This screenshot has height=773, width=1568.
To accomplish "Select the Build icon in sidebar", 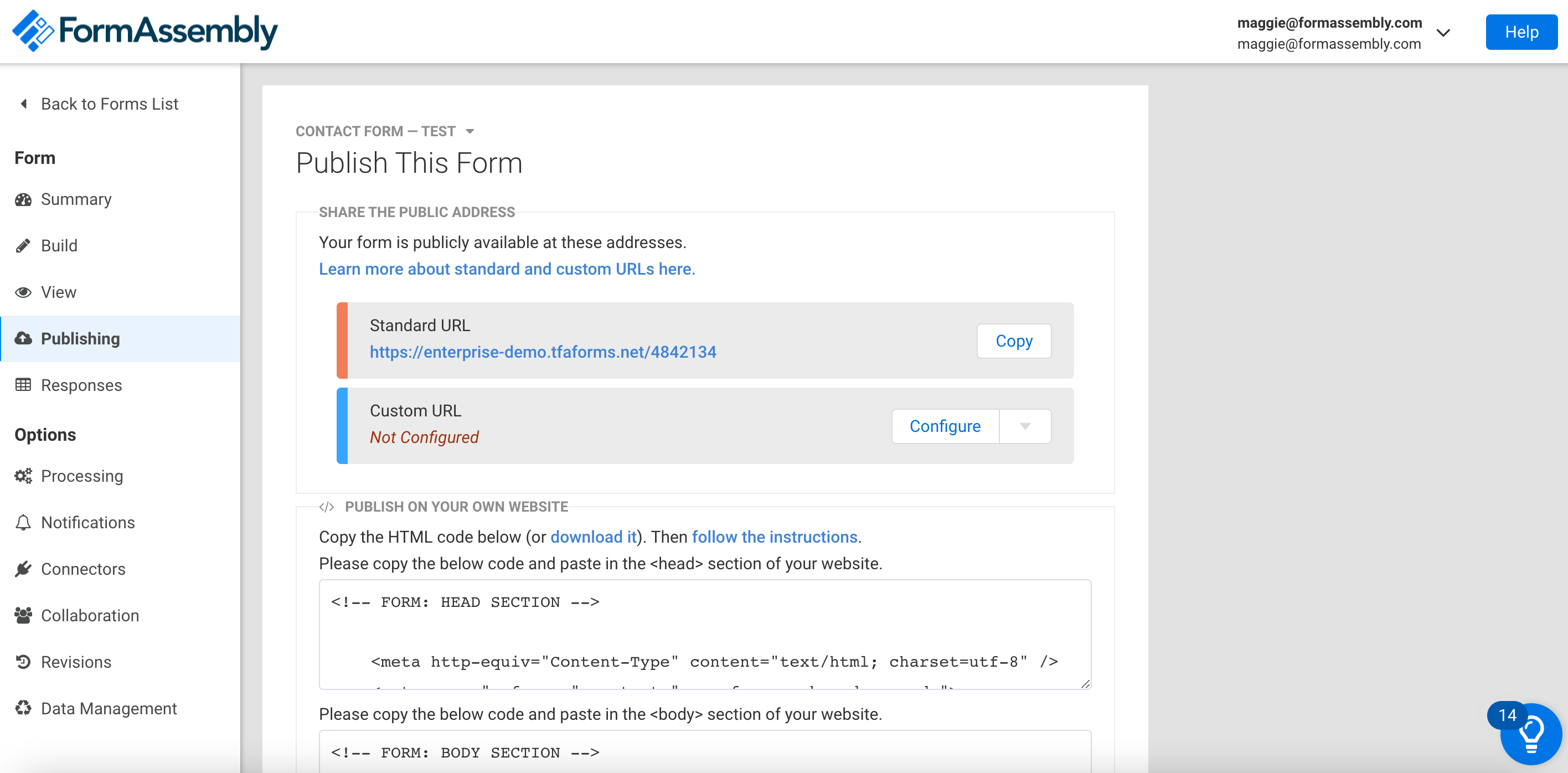I will 23,245.
